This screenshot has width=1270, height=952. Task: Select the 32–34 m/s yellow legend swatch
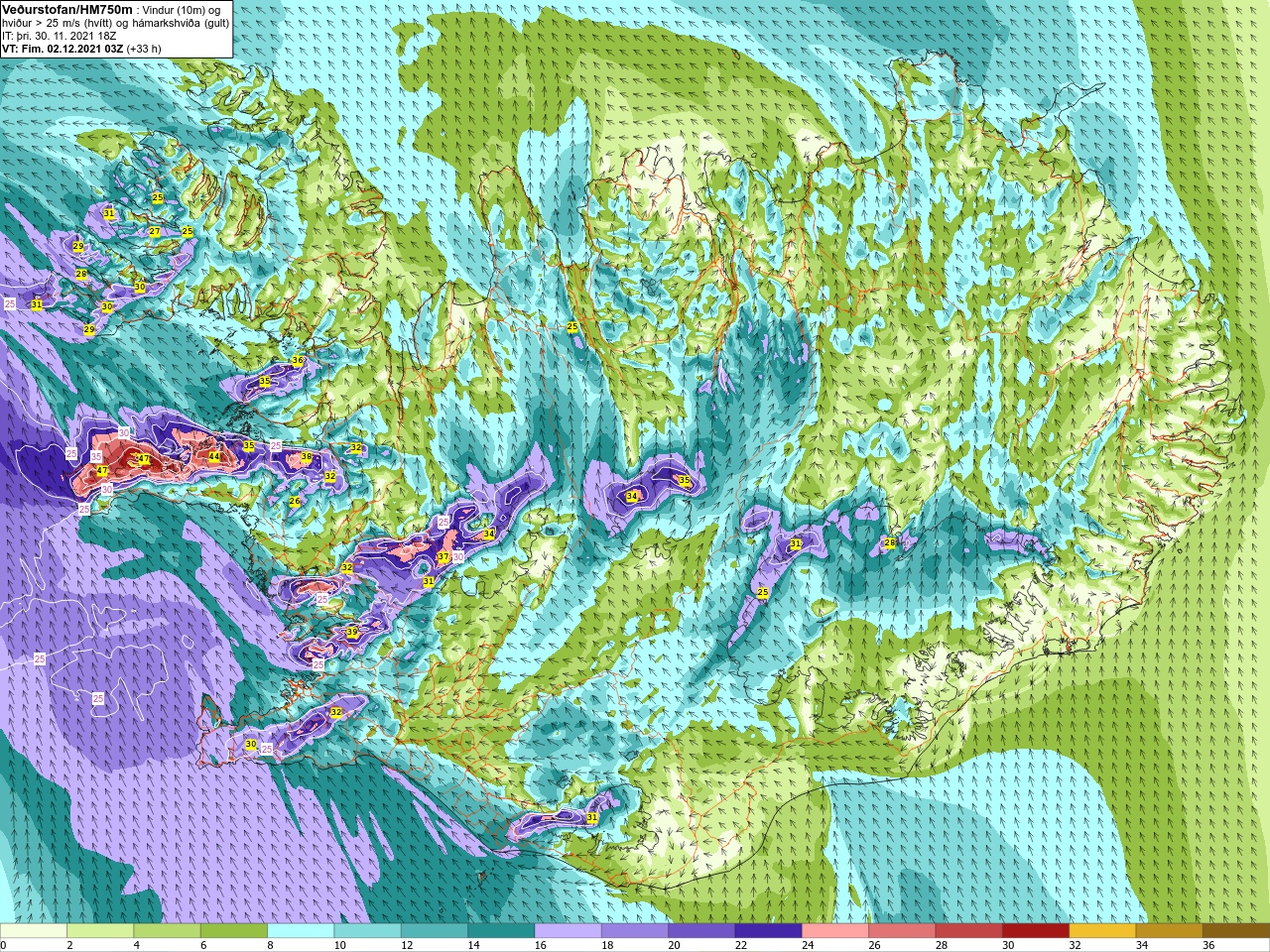pyautogui.click(x=1103, y=931)
